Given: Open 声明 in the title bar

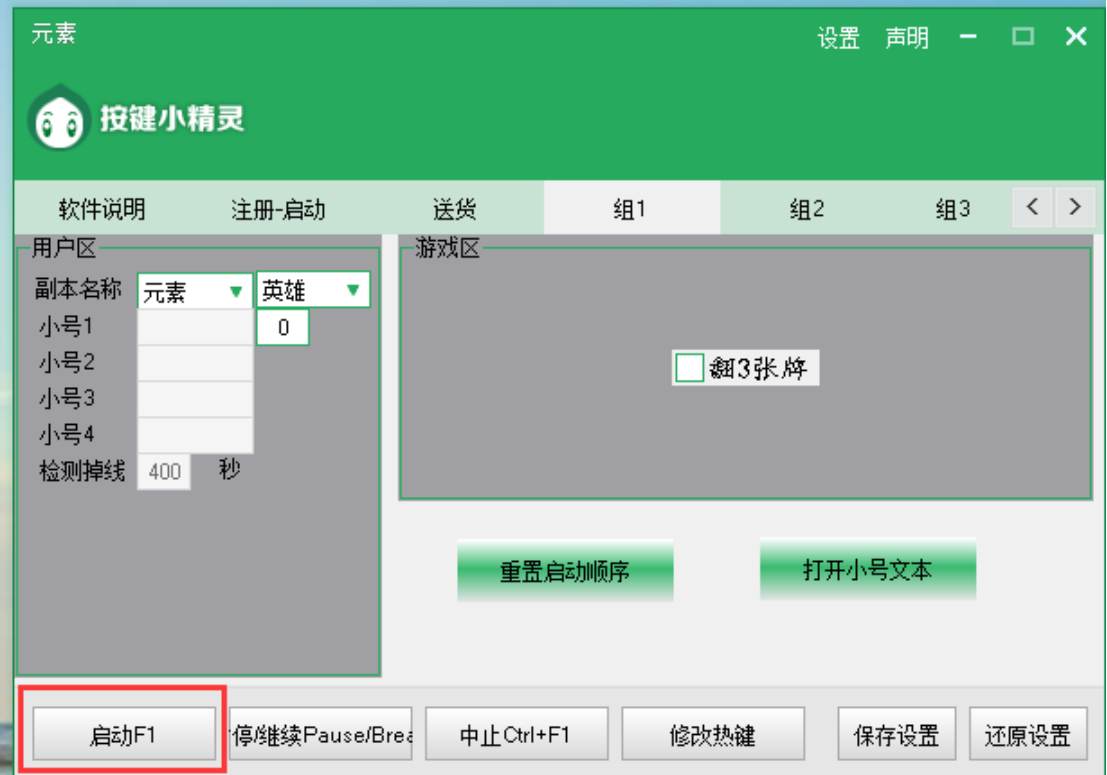Looking at the screenshot, I should coord(906,38).
